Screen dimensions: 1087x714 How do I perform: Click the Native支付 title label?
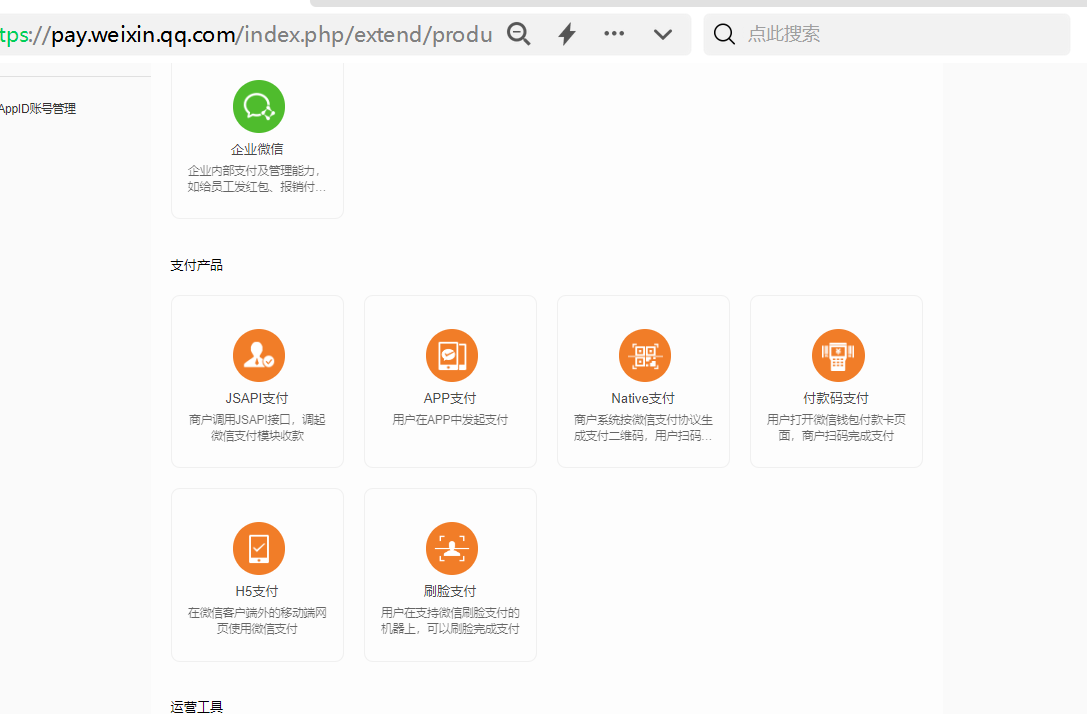[643, 398]
